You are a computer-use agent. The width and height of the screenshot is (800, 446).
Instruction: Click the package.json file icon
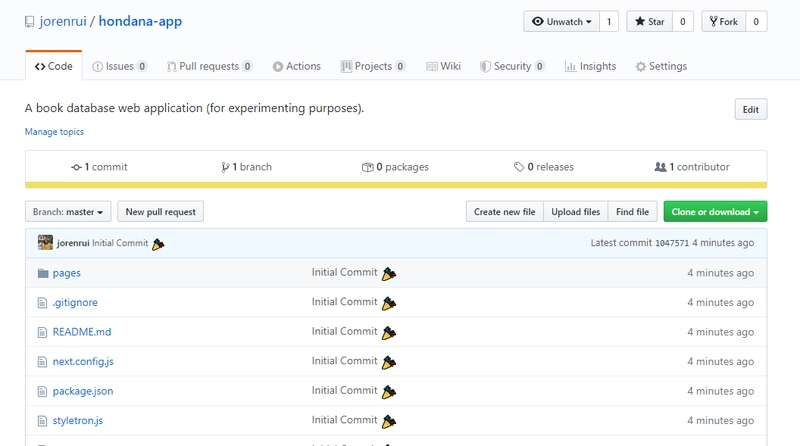pyautogui.click(x=42, y=391)
